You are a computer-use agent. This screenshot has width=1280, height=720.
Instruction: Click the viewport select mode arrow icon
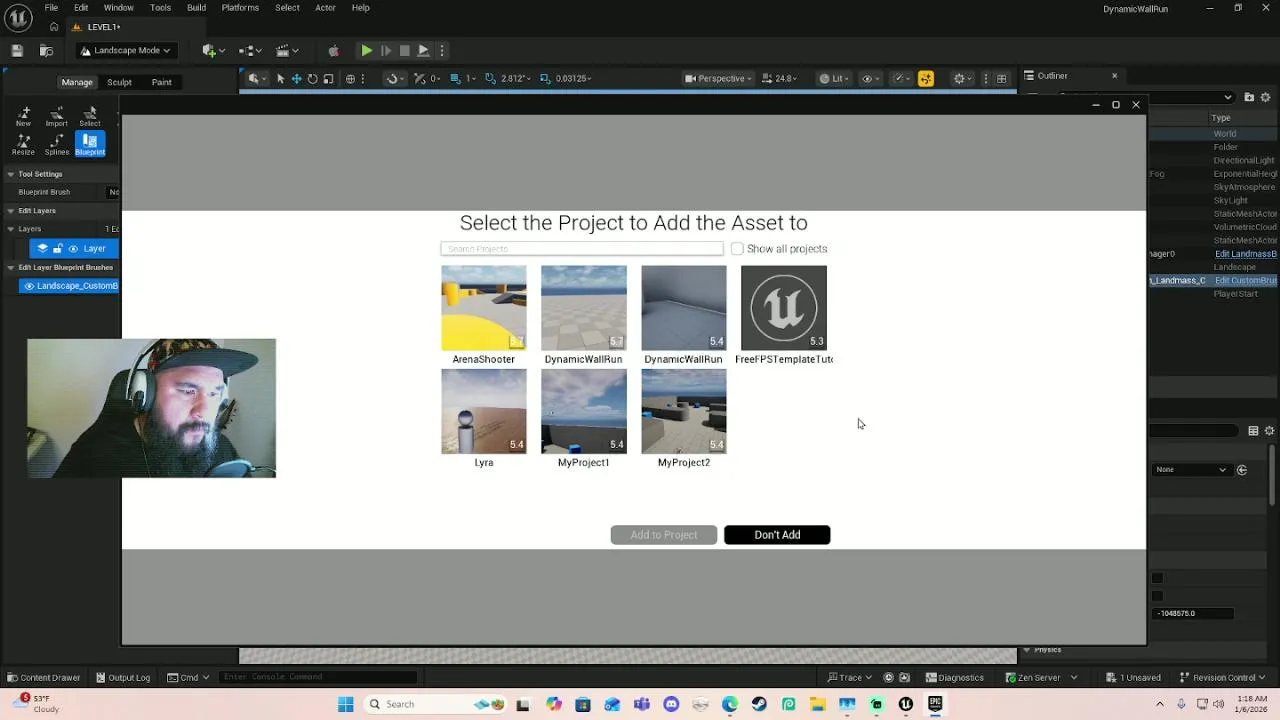tap(280, 78)
